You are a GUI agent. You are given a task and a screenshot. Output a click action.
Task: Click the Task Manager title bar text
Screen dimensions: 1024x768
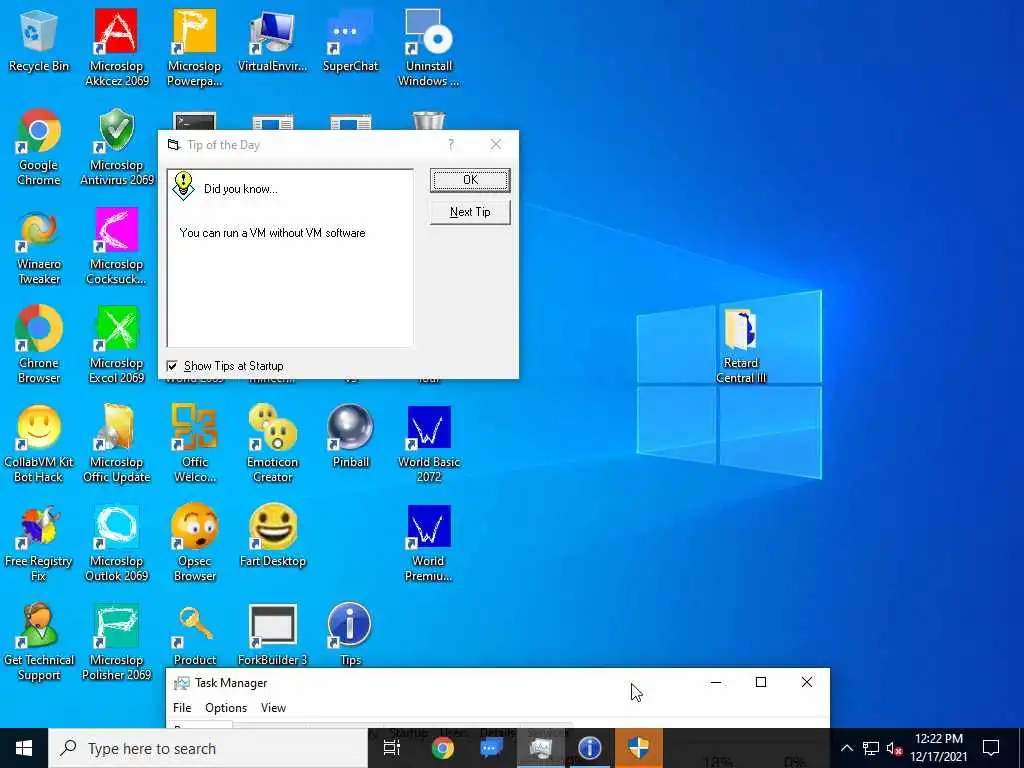[x=231, y=683]
